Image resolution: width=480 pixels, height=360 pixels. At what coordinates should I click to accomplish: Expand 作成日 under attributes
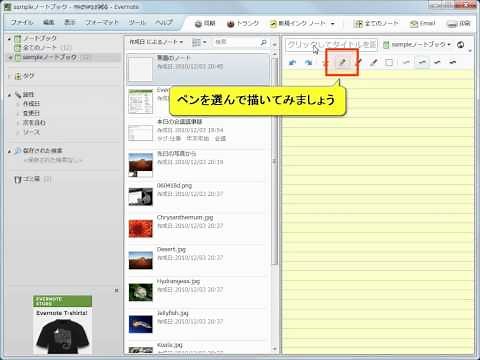[18, 104]
